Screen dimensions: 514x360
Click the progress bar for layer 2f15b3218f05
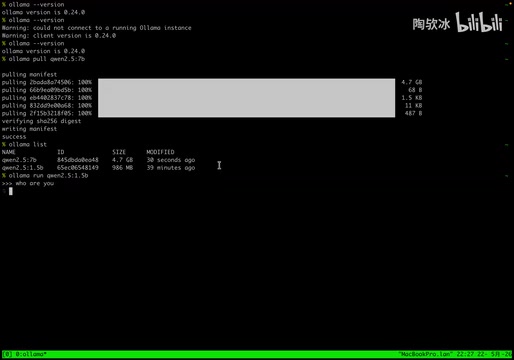click(x=246, y=113)
